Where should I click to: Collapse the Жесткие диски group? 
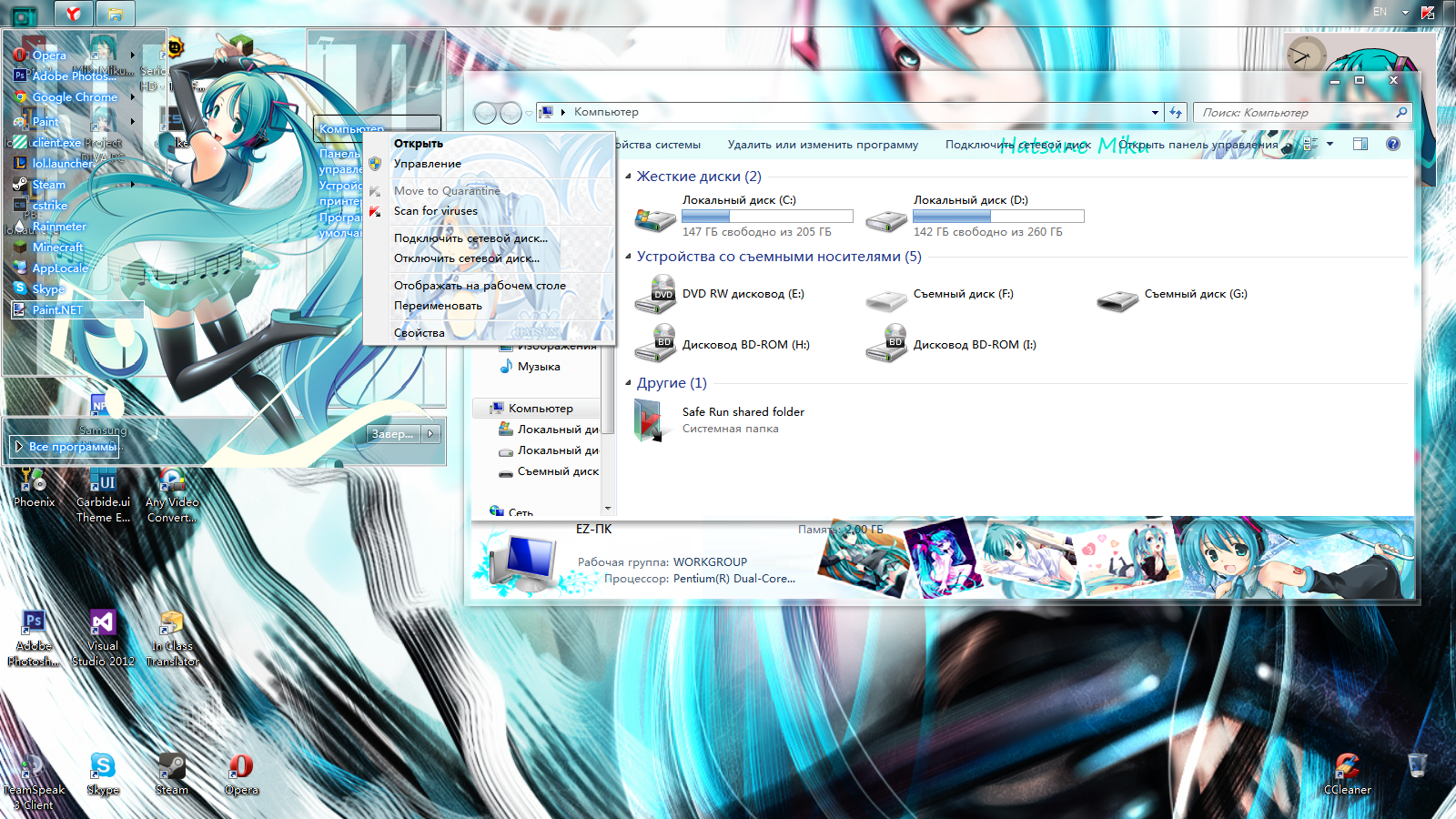629,177
